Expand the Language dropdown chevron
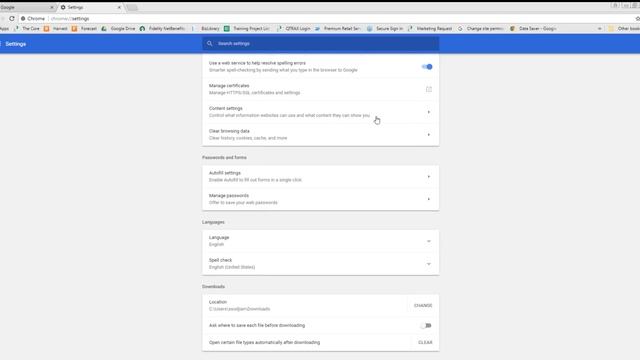This screenshot has width=640, height=360. click(x=429, y=241)
